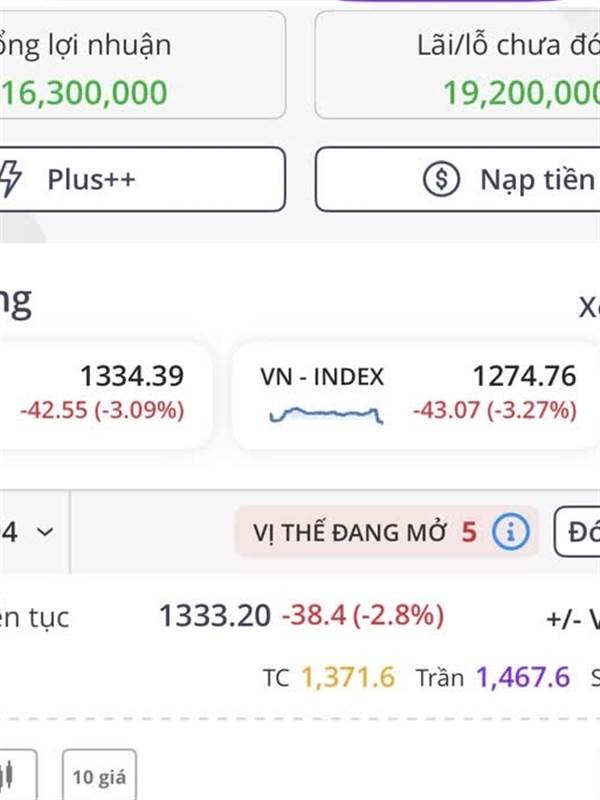
Task: Click the truncated link right of the market heading
Action: [588, 307]
